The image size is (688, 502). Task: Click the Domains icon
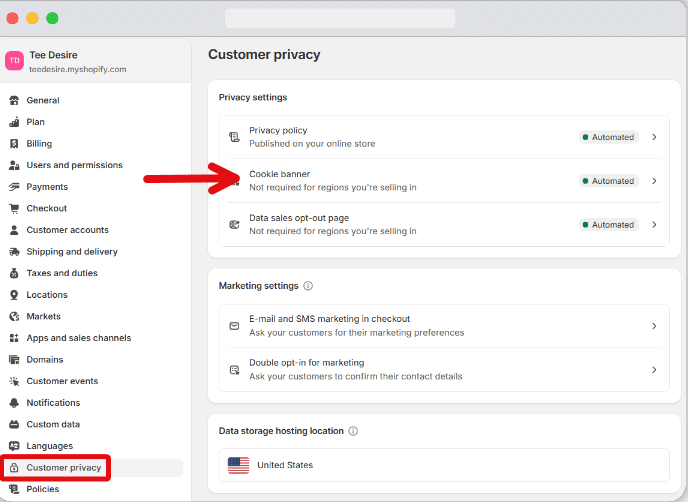(14, 360)
